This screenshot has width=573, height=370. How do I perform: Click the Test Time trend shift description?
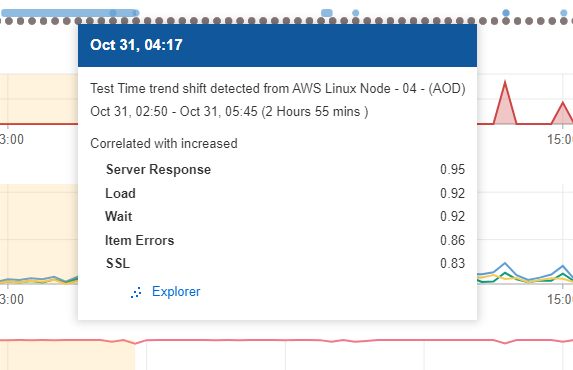278,88
